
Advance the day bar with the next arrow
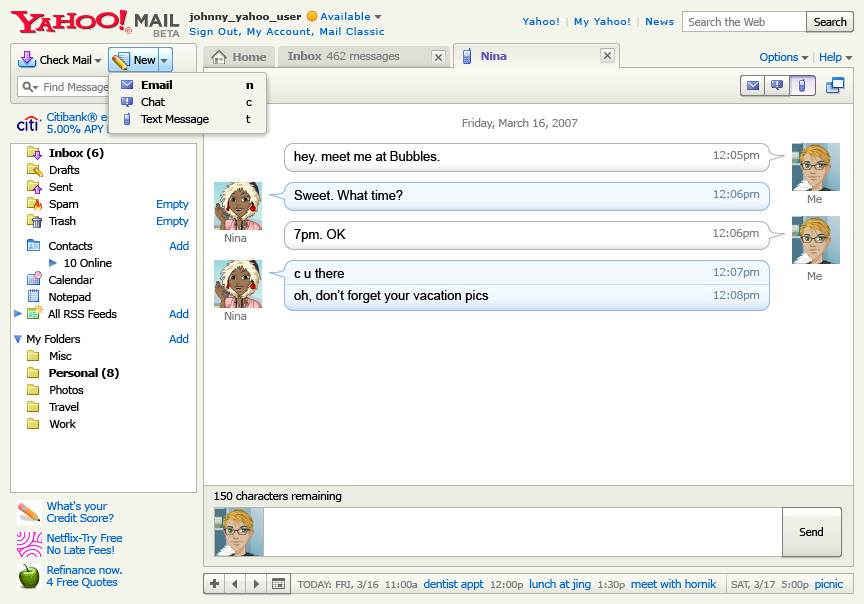(257, 583)
